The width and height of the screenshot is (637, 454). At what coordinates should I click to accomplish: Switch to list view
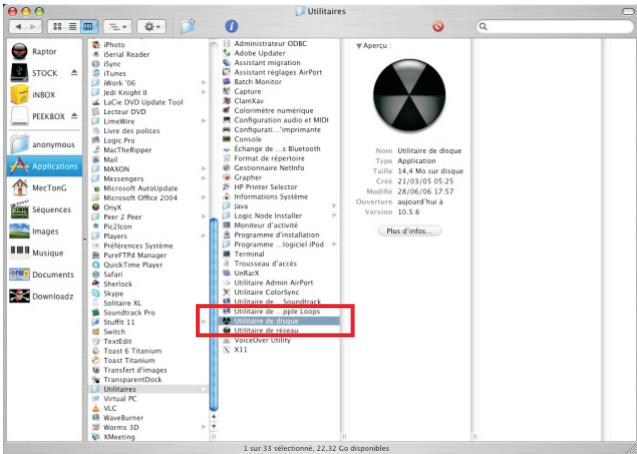point(73,27)
